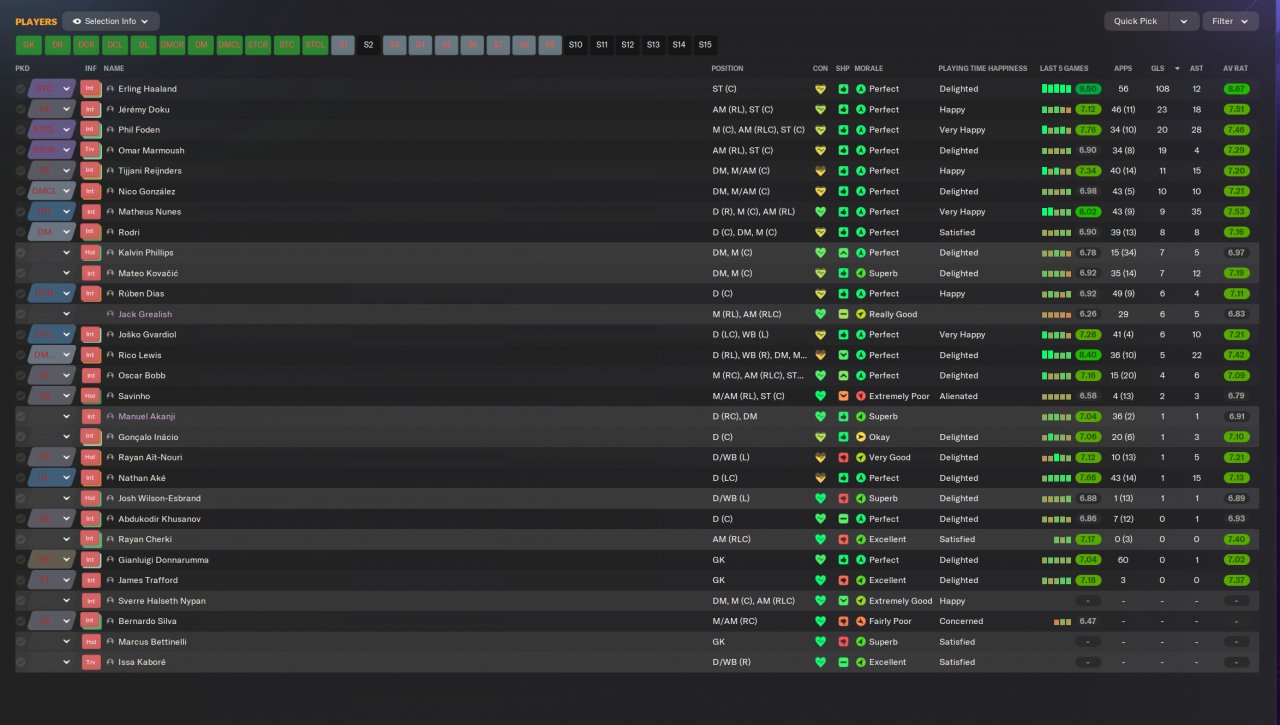
Task: Click the match sharpness icon for Phil Foden
Action: point(843,130)
